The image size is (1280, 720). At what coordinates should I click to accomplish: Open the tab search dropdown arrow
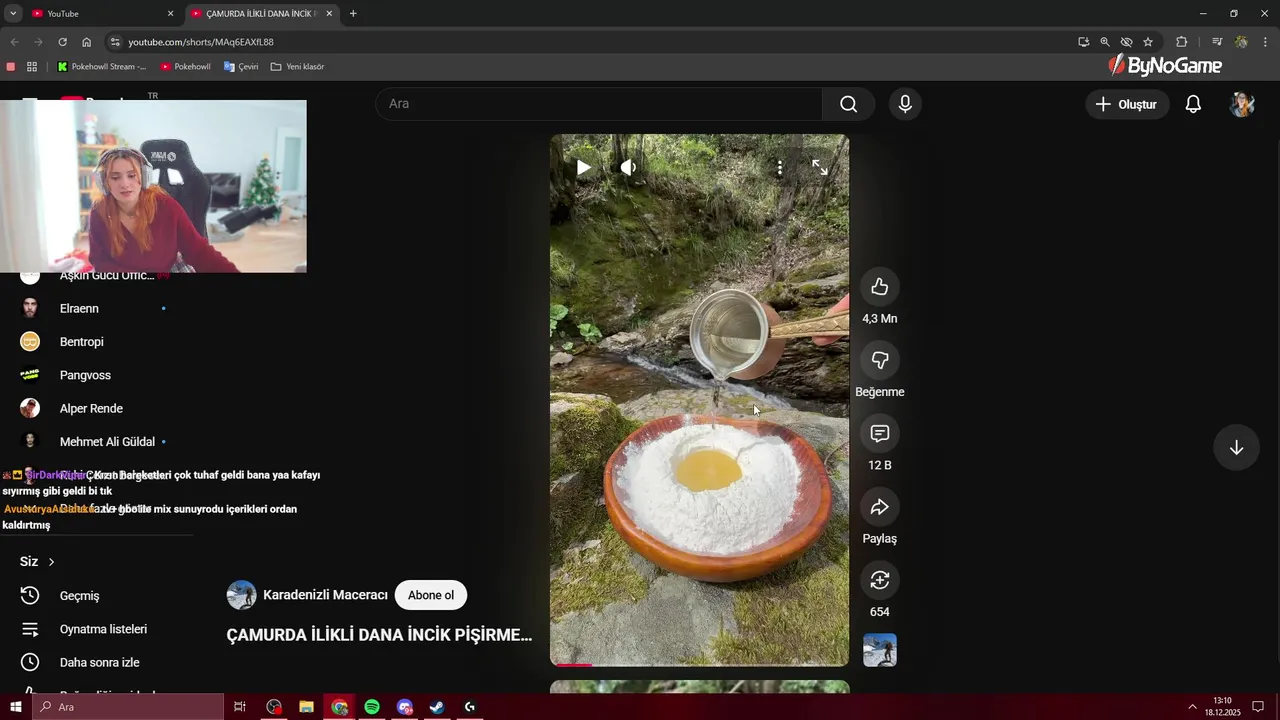click(x=13, y=14)
